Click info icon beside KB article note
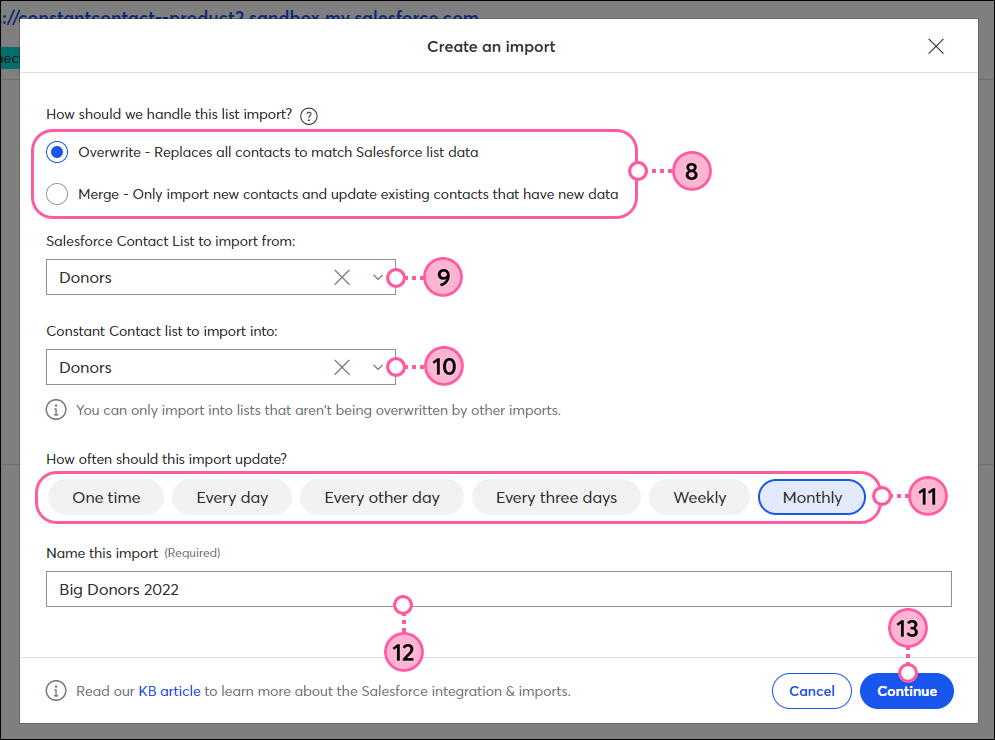The height and width of the screenshot is (740, 995). pyautogui.click(x=56, y=690)
